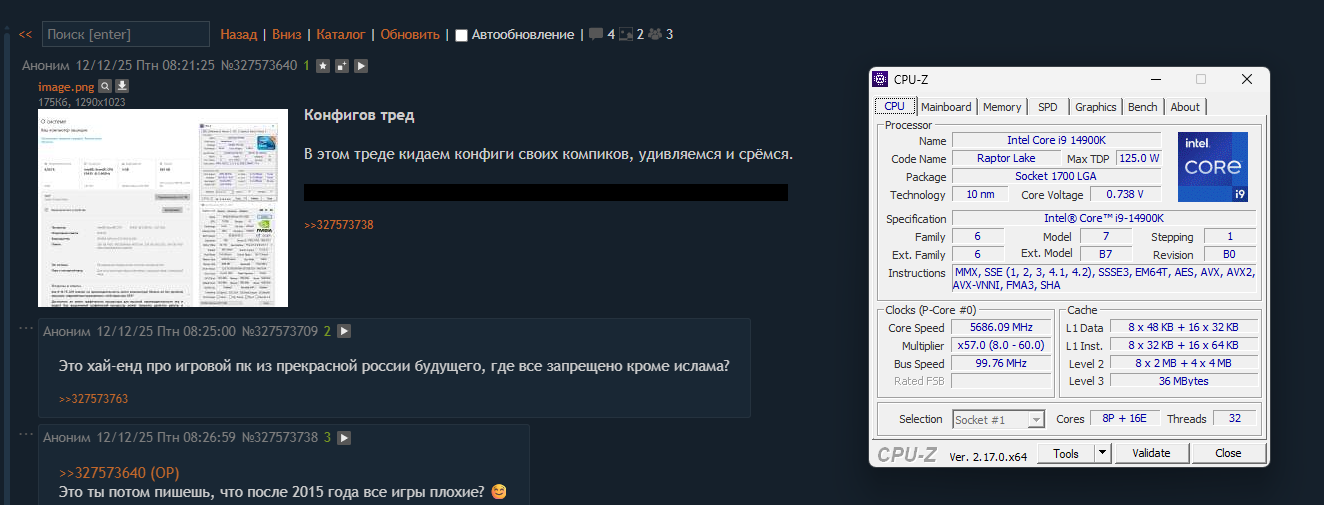Screen dimensions: 1324x505
Task: Maximize the CPU-Z window
Action: pyautogui.click(x=1201, y=80)
